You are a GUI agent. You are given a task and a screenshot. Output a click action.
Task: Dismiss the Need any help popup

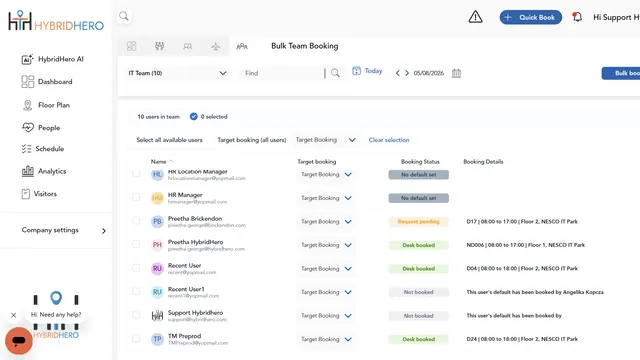[x=13, y=316]
